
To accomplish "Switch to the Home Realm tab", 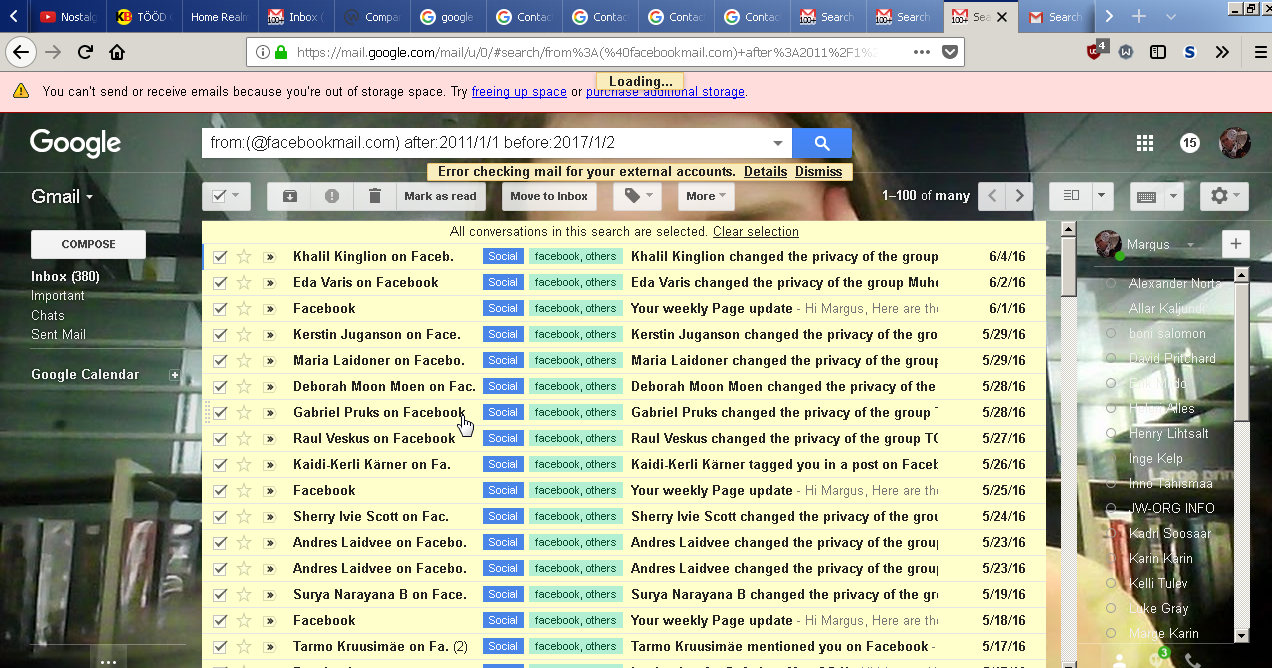I will tap(218, 16).
